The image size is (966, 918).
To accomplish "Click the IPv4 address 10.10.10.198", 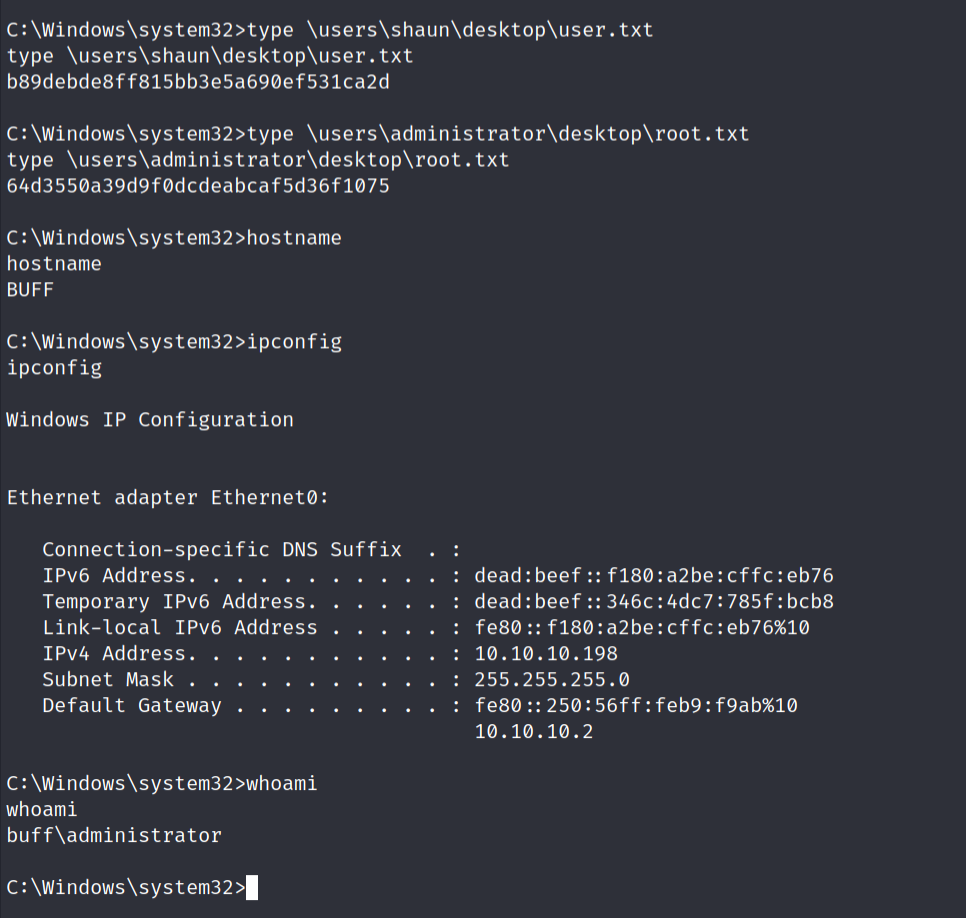I will (546, 654).
